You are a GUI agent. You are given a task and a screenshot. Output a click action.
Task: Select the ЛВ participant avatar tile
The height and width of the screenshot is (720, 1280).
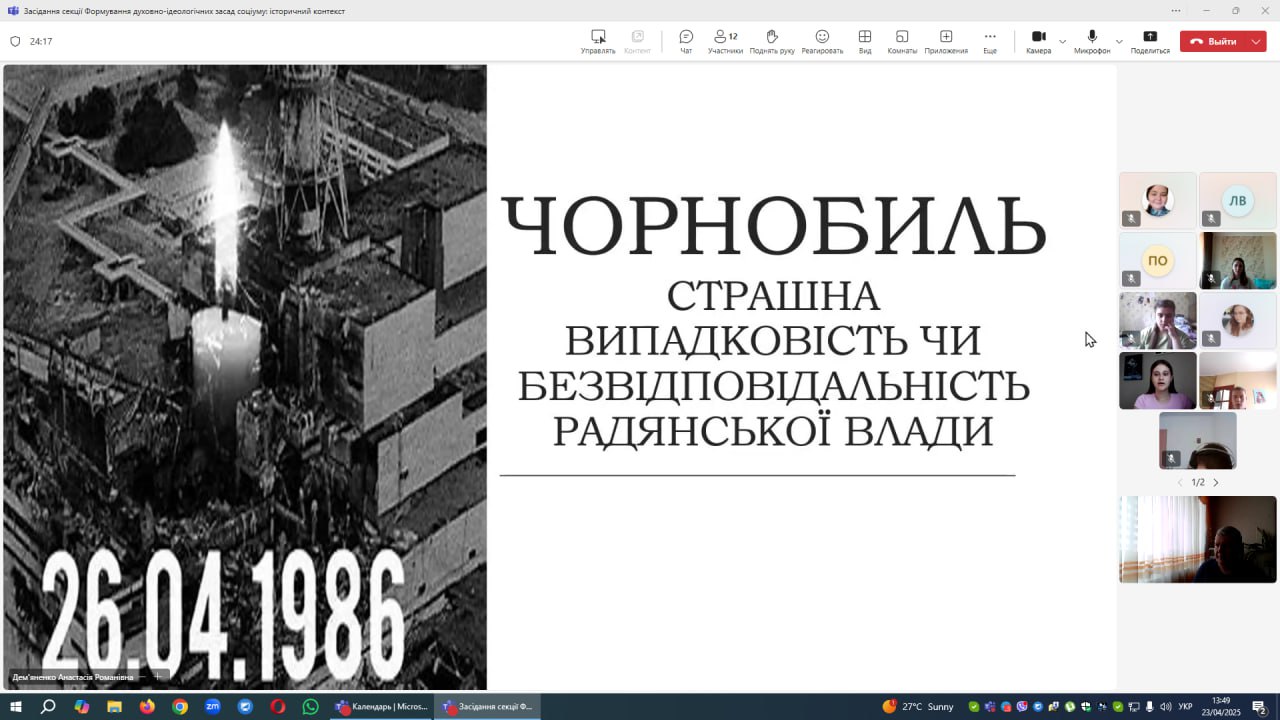(x=1238, y=201)
